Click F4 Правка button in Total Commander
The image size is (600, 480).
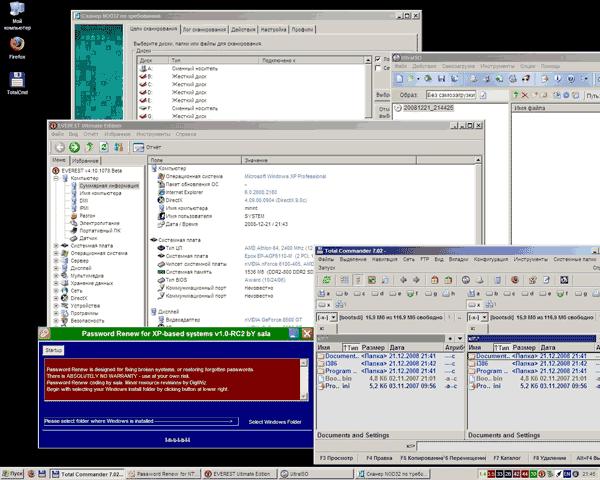[379, 458]
